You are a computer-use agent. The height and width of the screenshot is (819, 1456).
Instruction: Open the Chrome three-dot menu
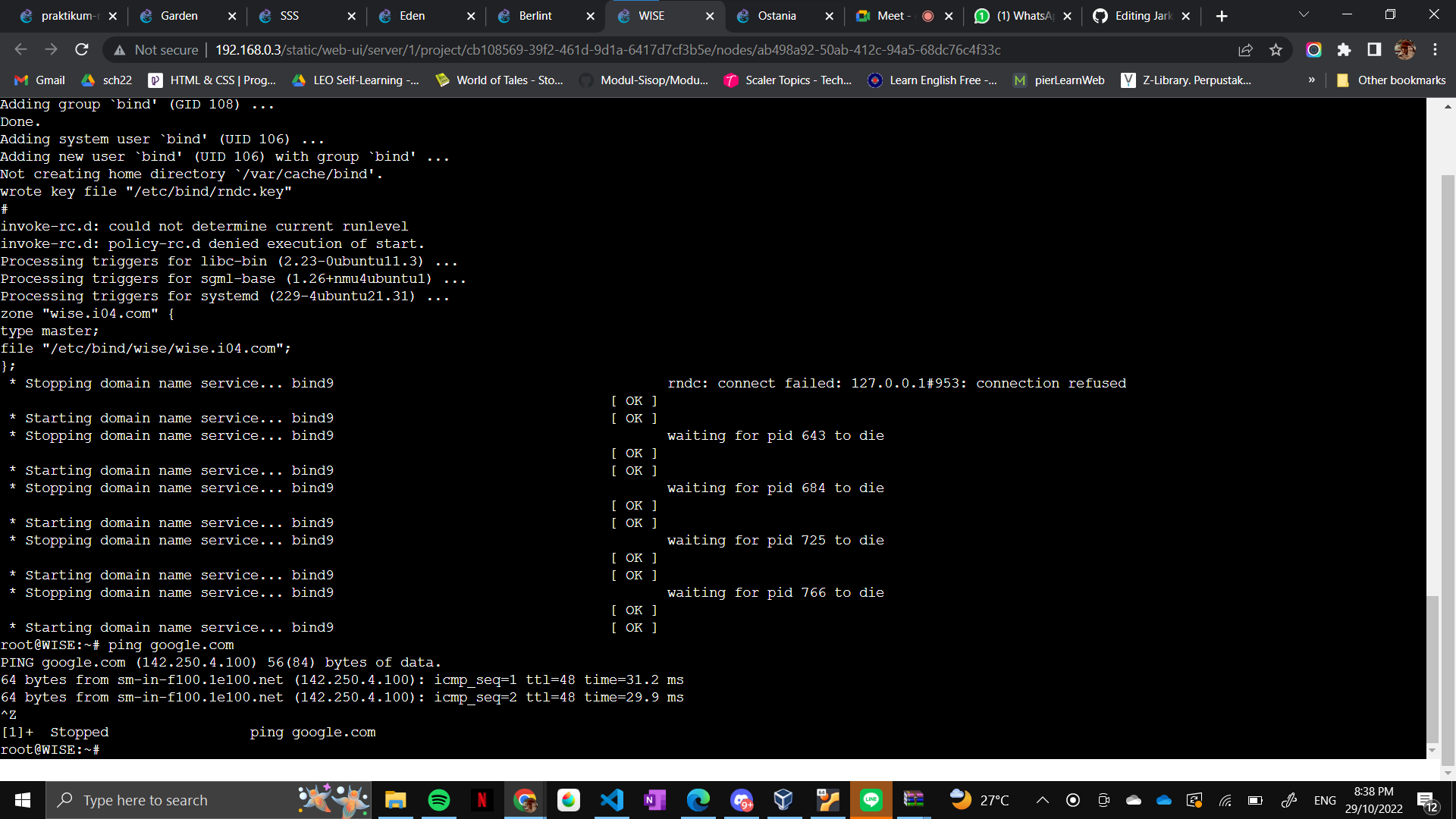(x=1436, y=49)
